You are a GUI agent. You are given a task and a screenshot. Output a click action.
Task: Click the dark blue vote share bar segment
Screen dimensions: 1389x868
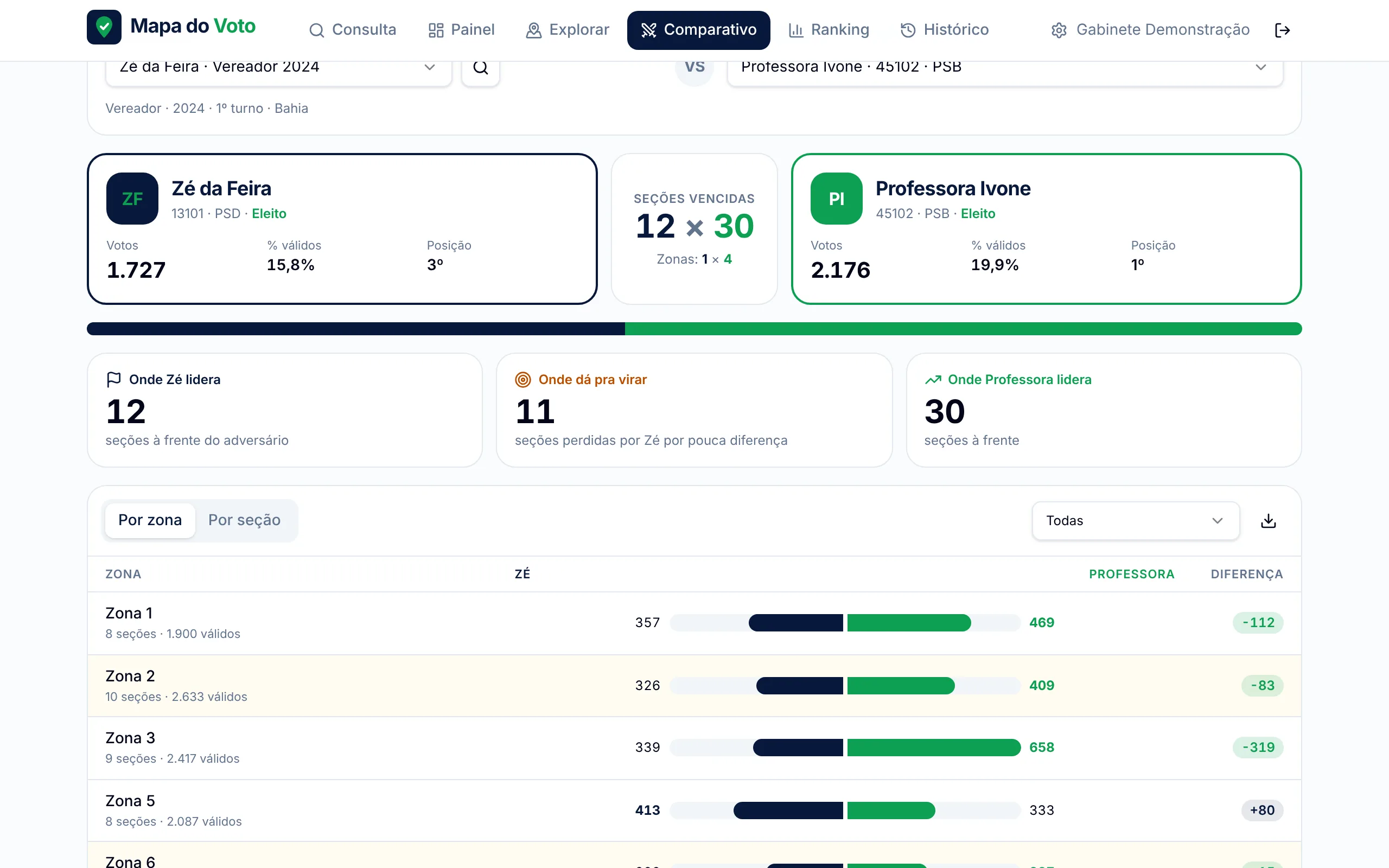click(356, 329)
